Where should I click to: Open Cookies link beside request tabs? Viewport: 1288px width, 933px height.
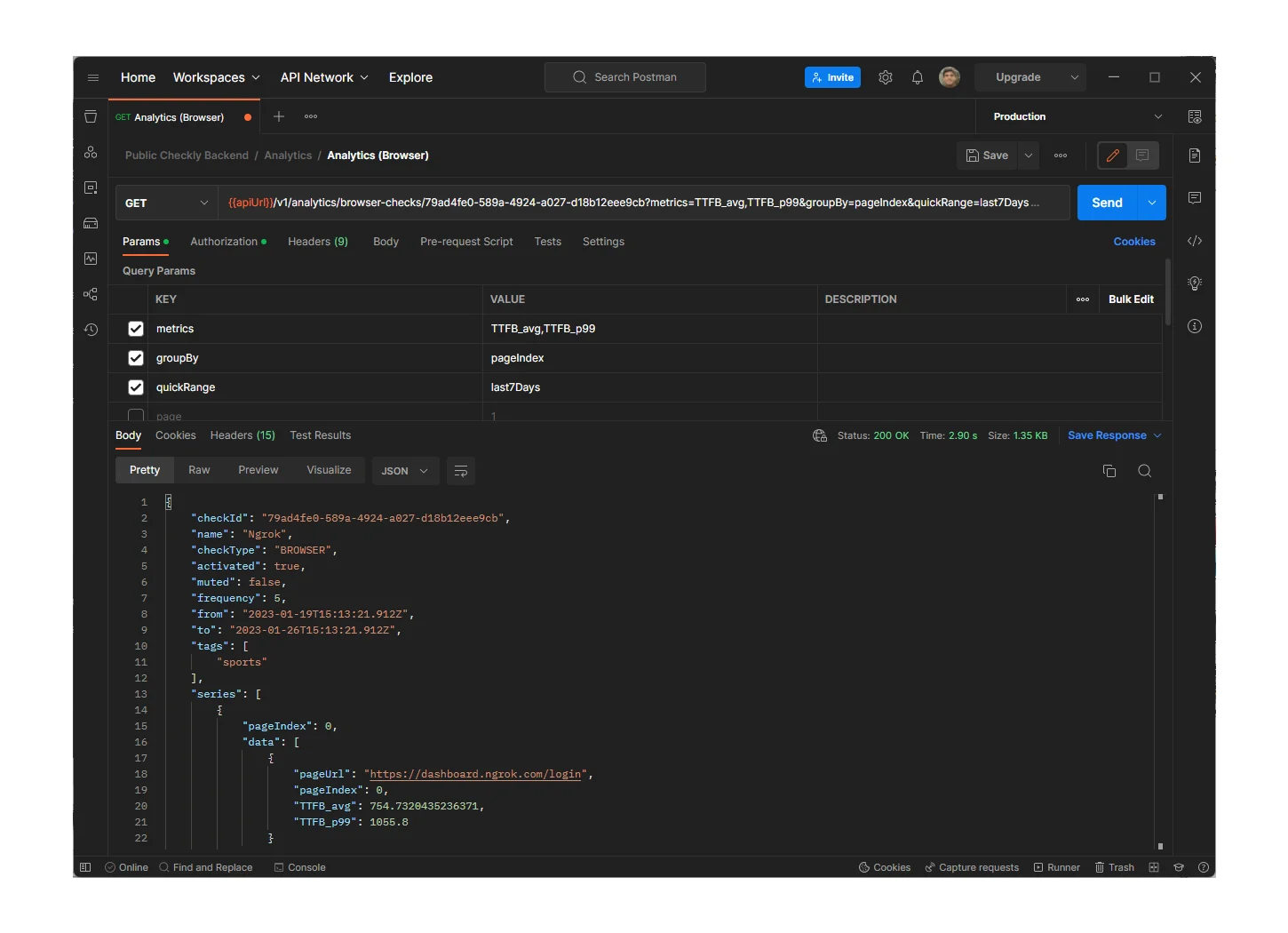(1134, 242)
